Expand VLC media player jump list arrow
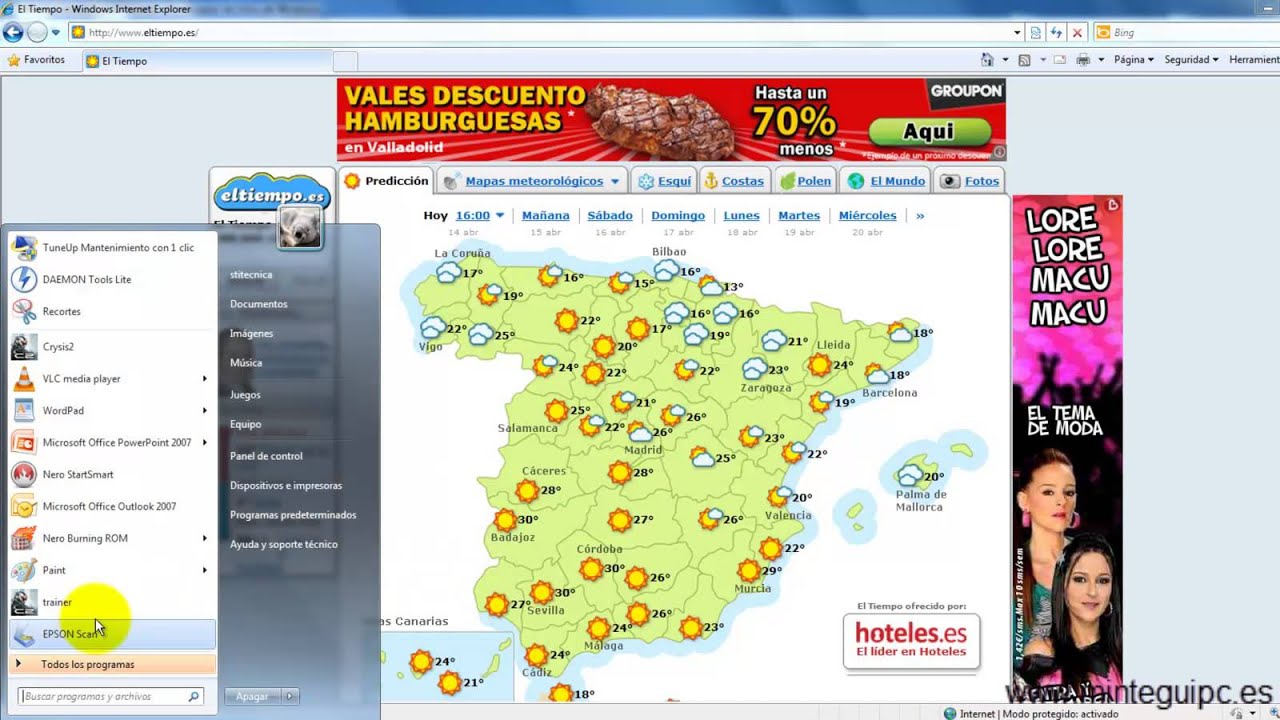The height and width of the screenshot is (720, 1280). point(205,378)
